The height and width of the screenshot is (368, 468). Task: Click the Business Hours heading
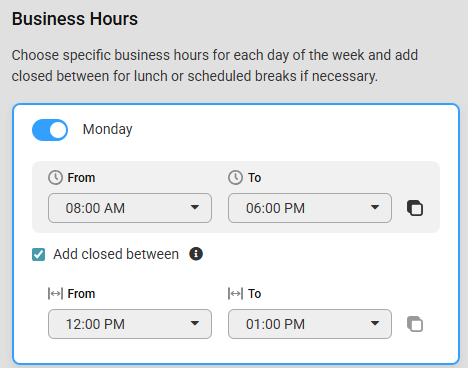75,19
